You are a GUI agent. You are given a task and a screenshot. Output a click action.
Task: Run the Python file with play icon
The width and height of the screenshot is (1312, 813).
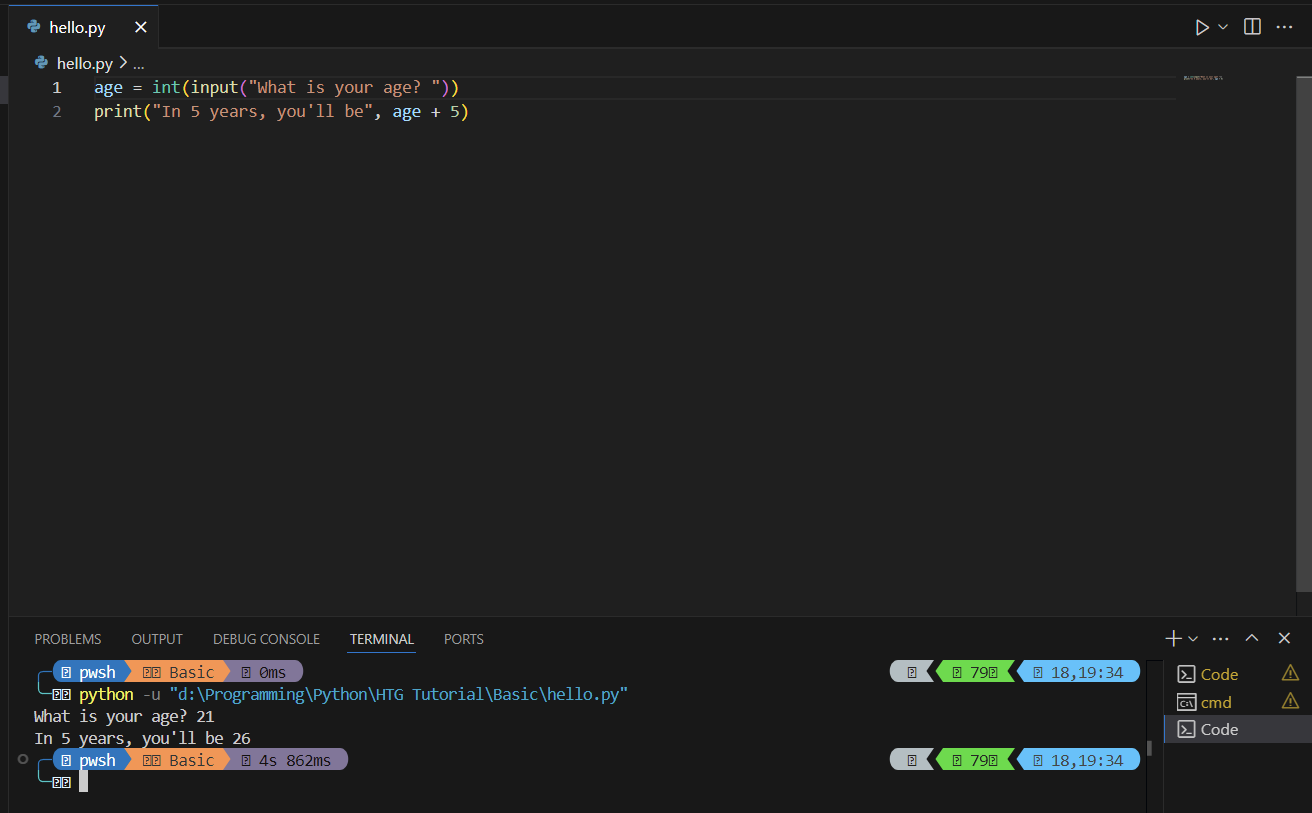tap(1202, 27)
